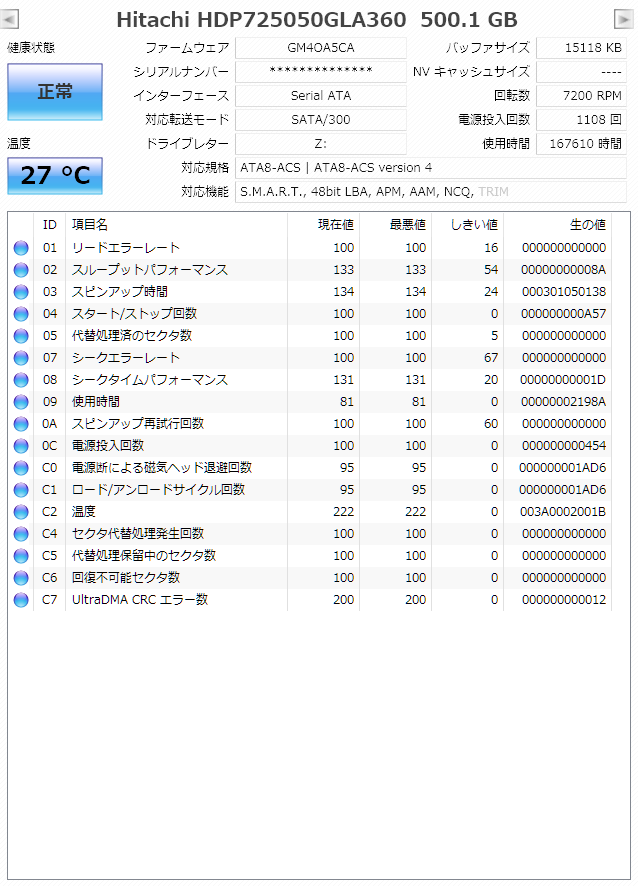The height and width of the screenshot is (886, 638).
Task: Select power-on hours field 167610 時間
Action: pyautogui.click(x=581, y=144)
